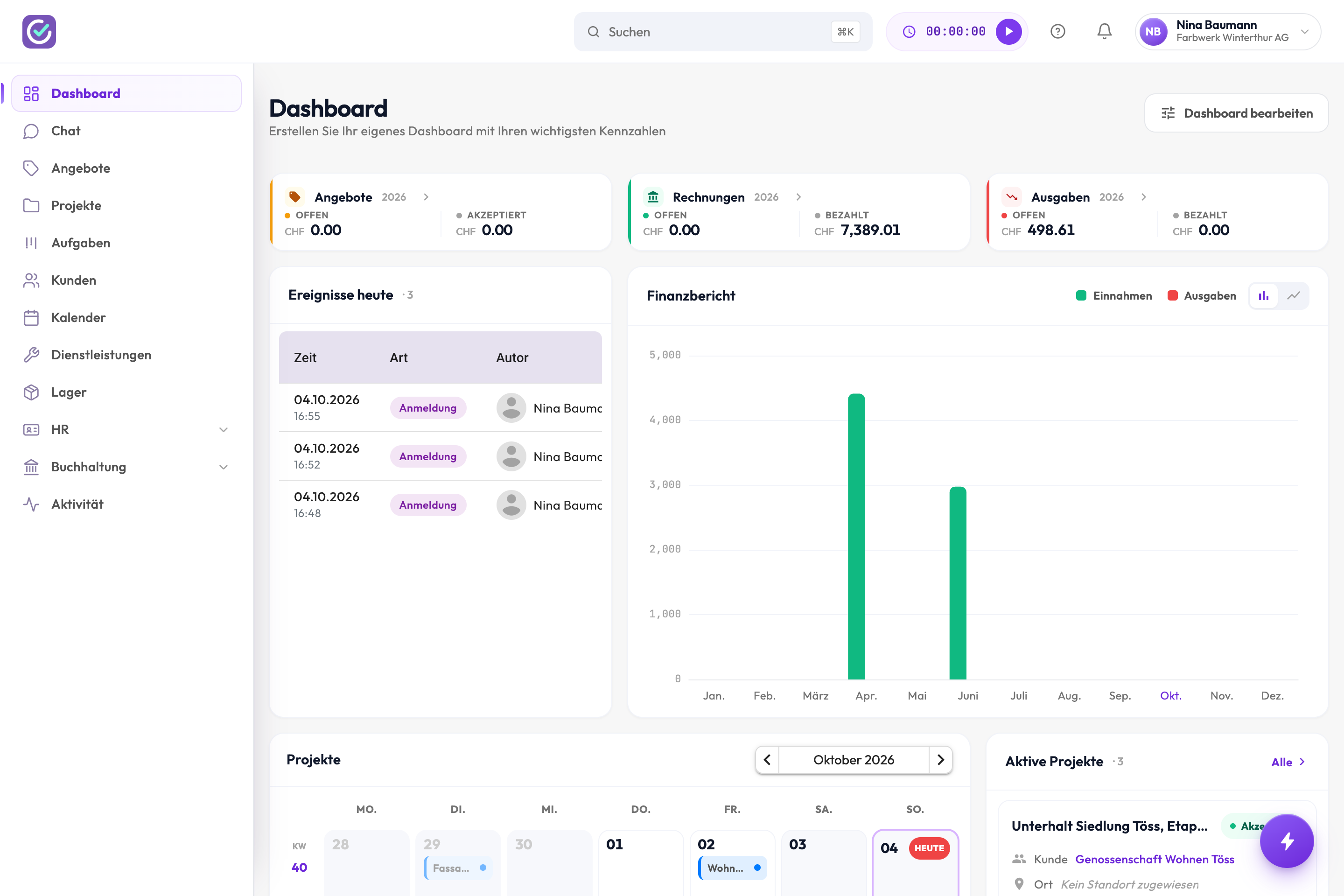Click the app logo in the header

pyautogui.click(x=39, y=31)
